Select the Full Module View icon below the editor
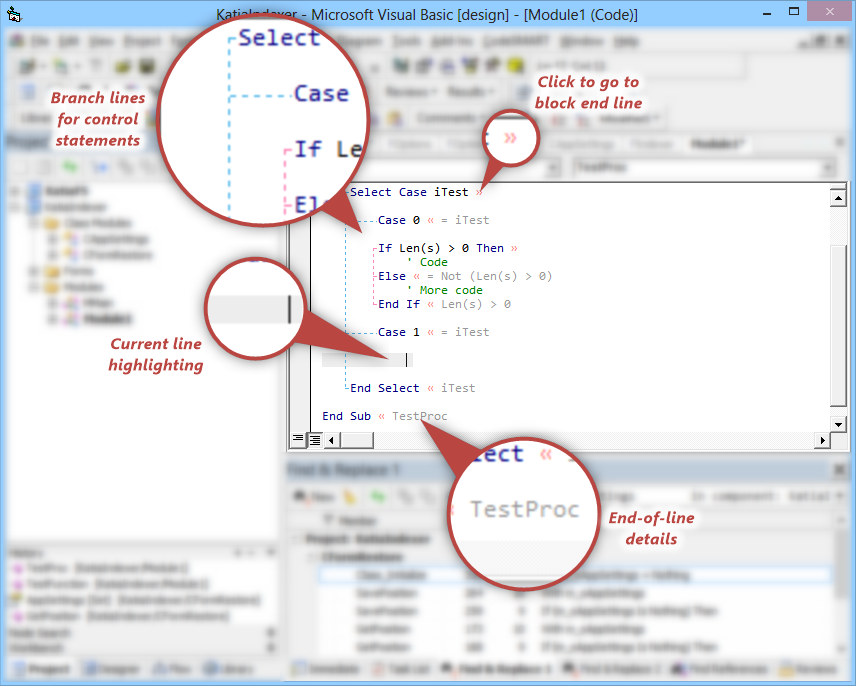This screenshot has width=856, height=686. [315, 439]
